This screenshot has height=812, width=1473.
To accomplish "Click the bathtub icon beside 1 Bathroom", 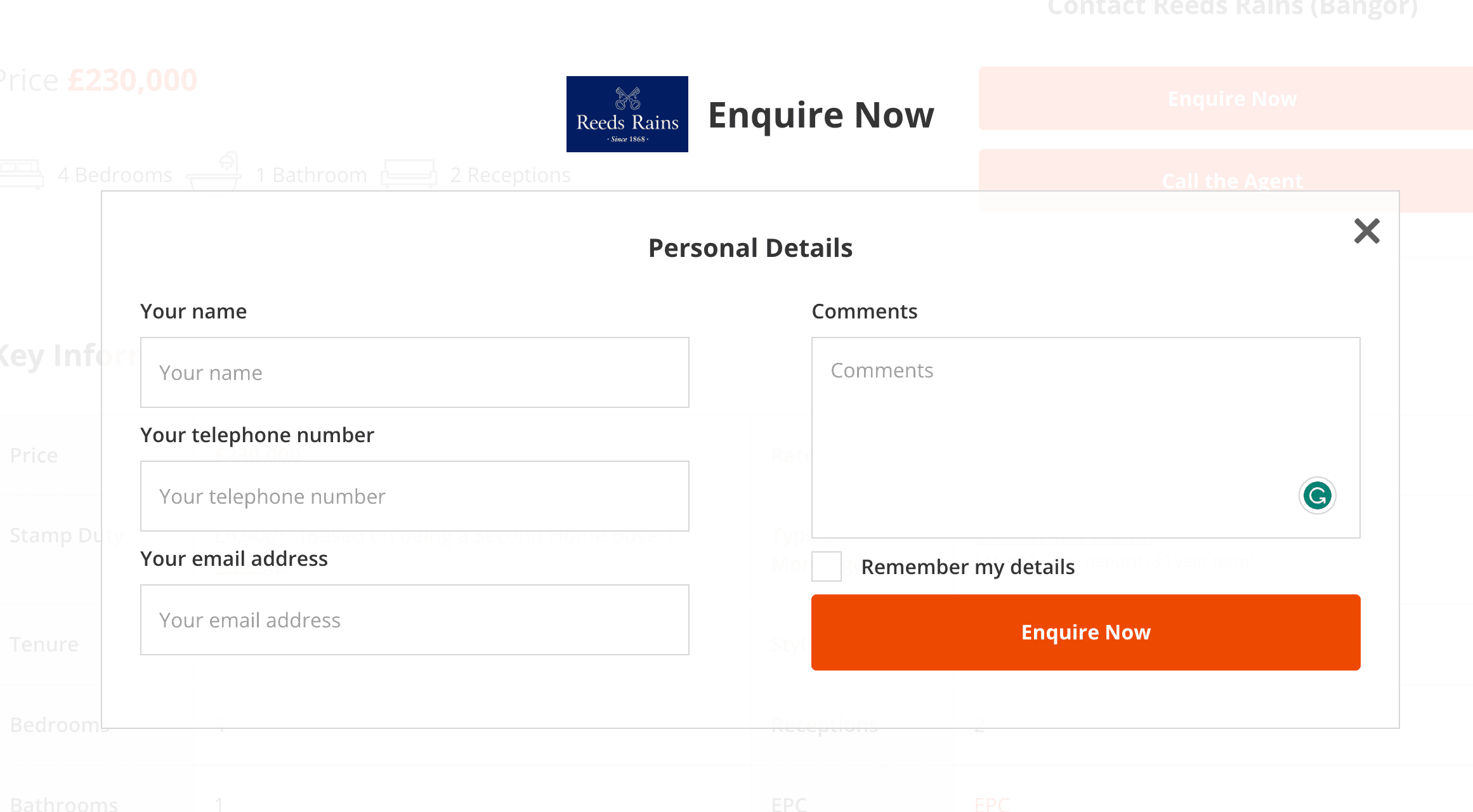I will click(214, 171).
